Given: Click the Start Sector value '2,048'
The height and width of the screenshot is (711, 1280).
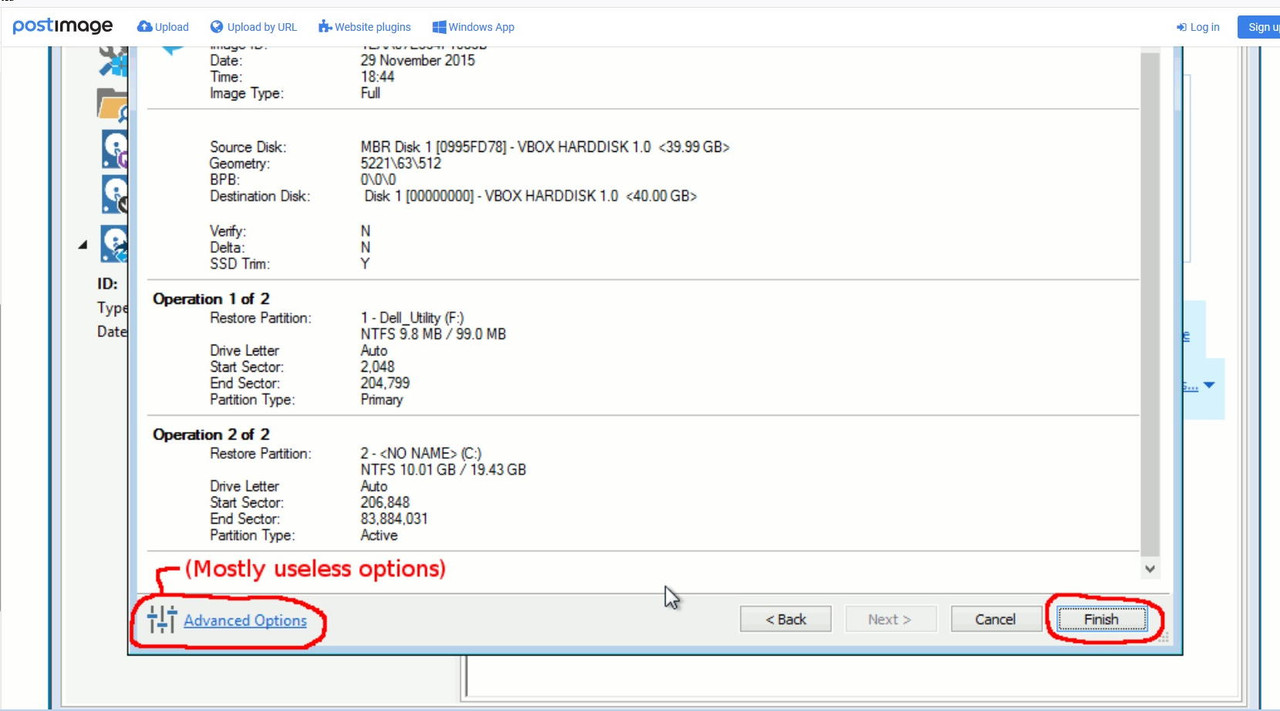Looking at the screenshot, I should pyautogui.click(x=378, y=367).
